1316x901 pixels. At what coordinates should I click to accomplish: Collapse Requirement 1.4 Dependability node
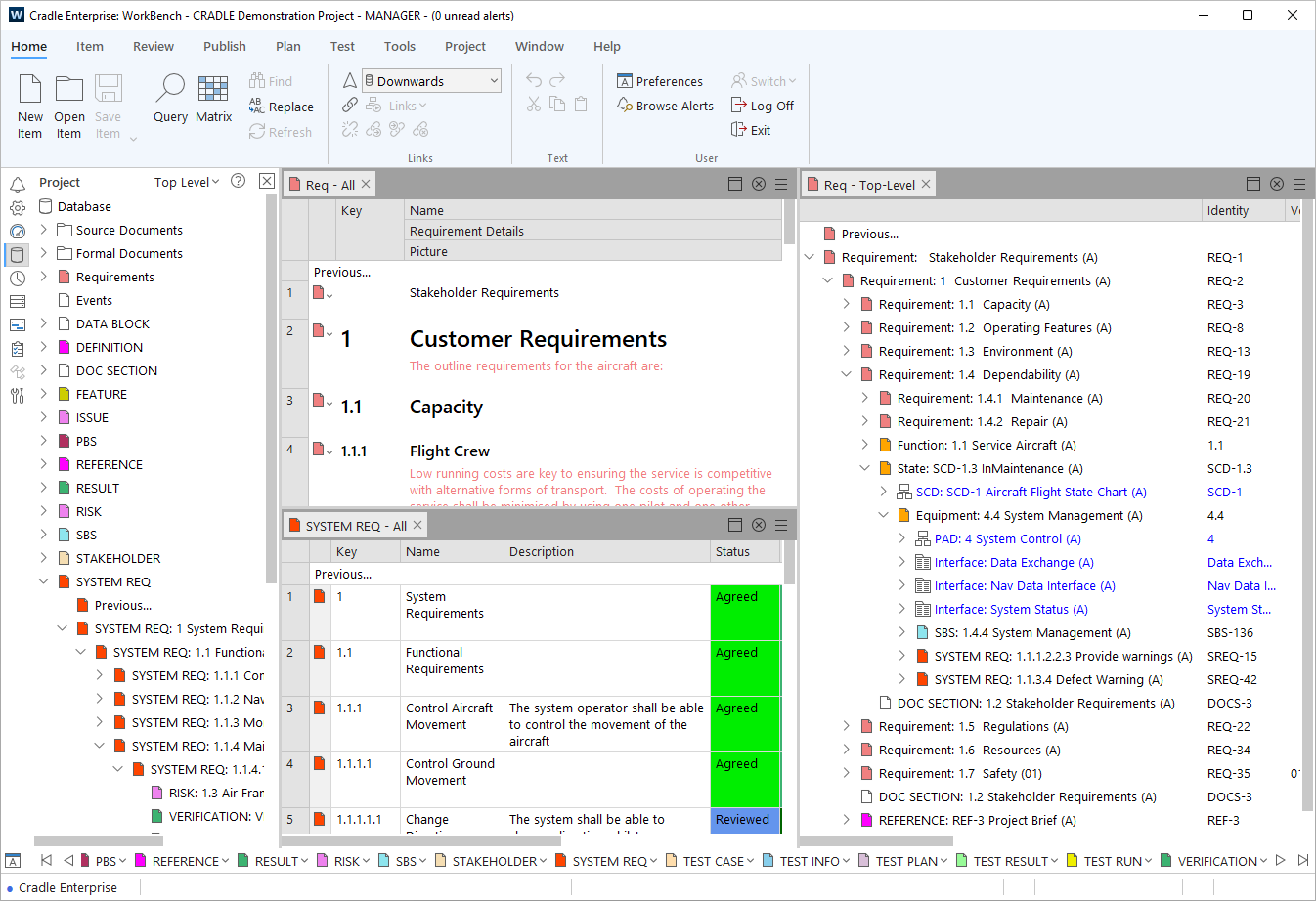[847, 374]
